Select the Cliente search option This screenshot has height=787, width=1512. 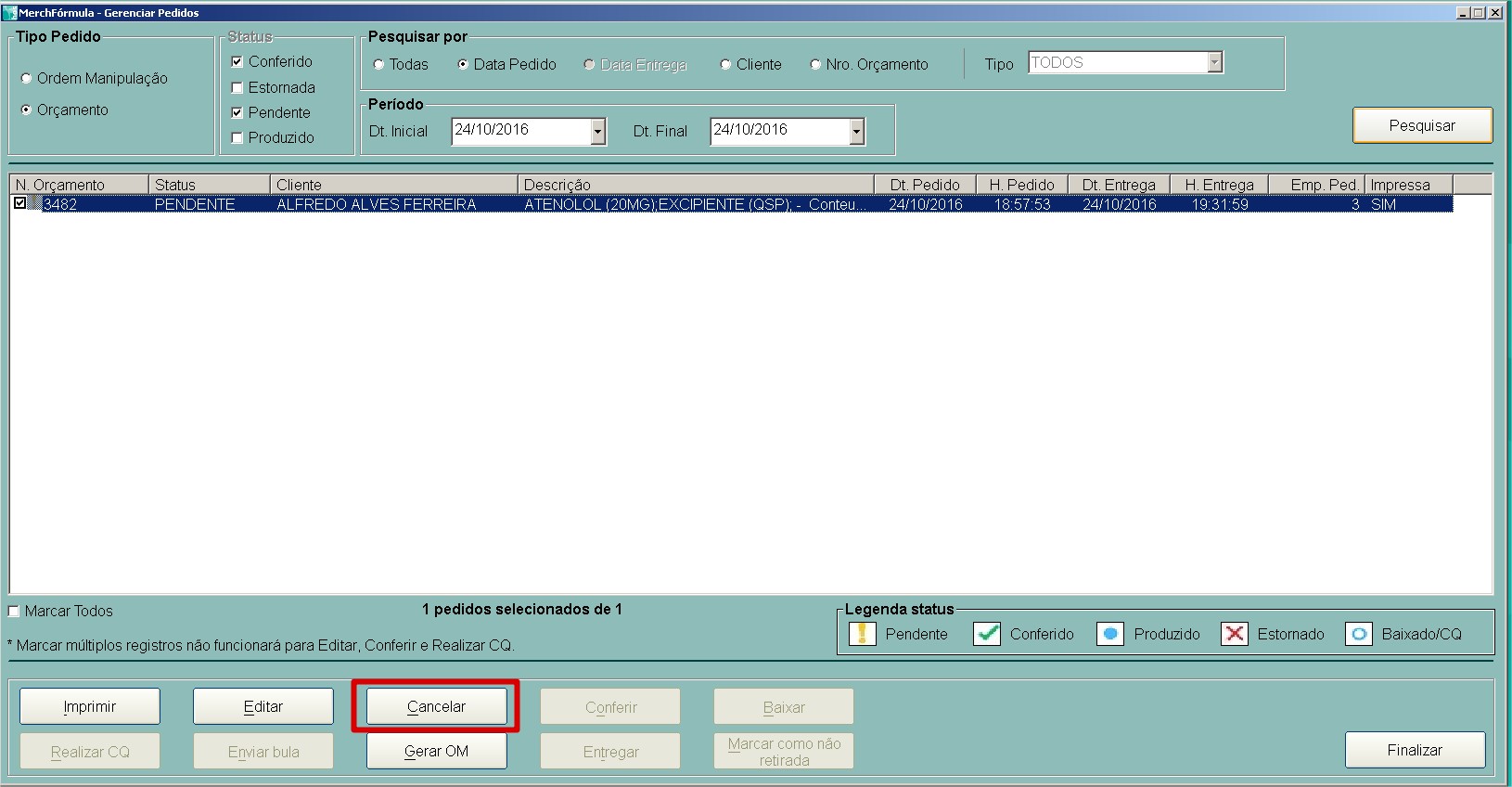(725, 65)
